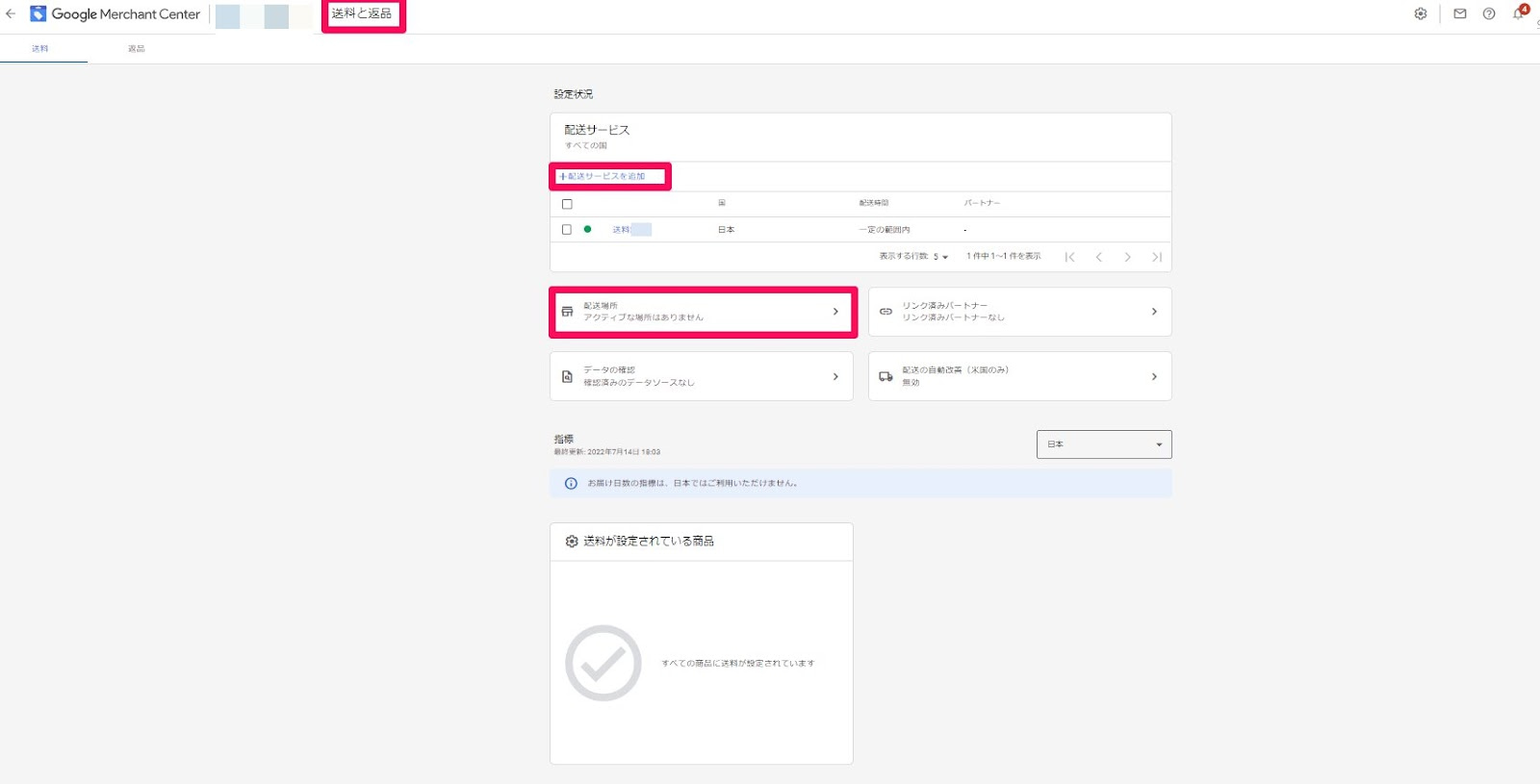Open the notifications bell icon

pyautogui.click(x=1518, y=13)
